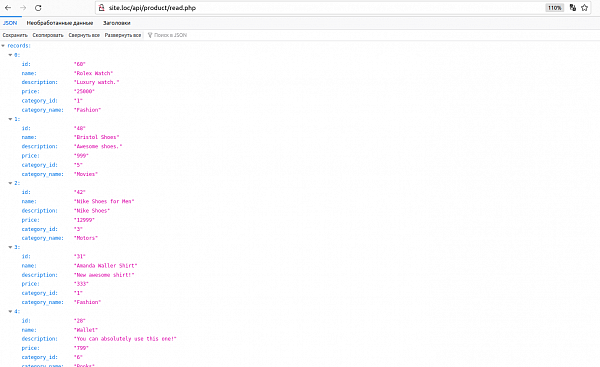Select the "Bristol Shoes" name value
This screenshot has width=600, height=367.
click(x=96, y=137)
